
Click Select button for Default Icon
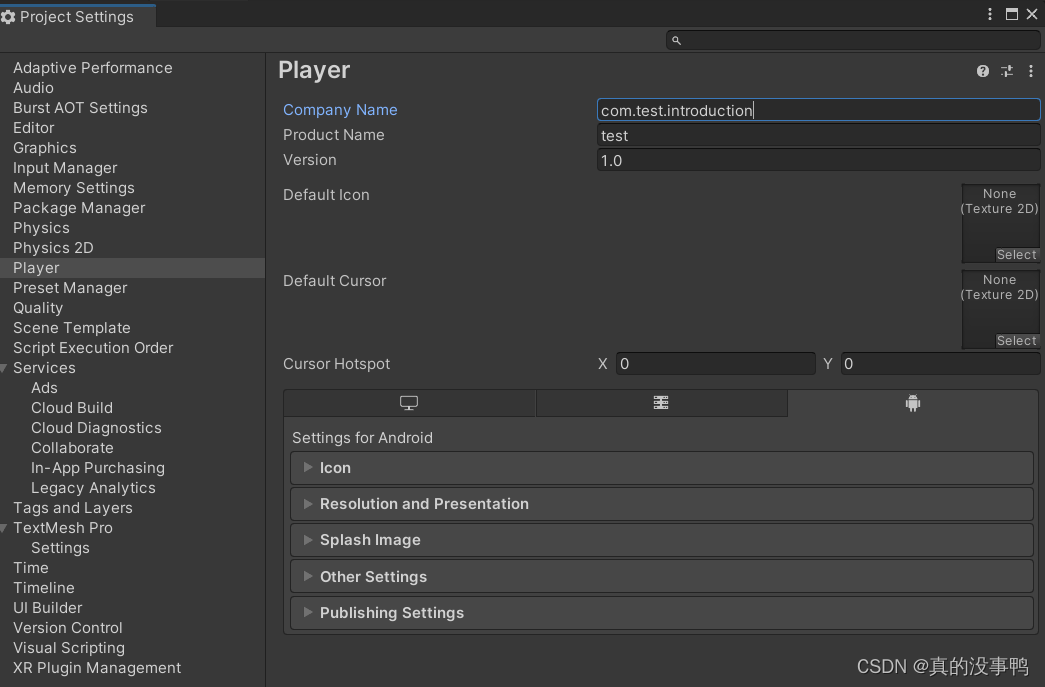point(1016,255)
